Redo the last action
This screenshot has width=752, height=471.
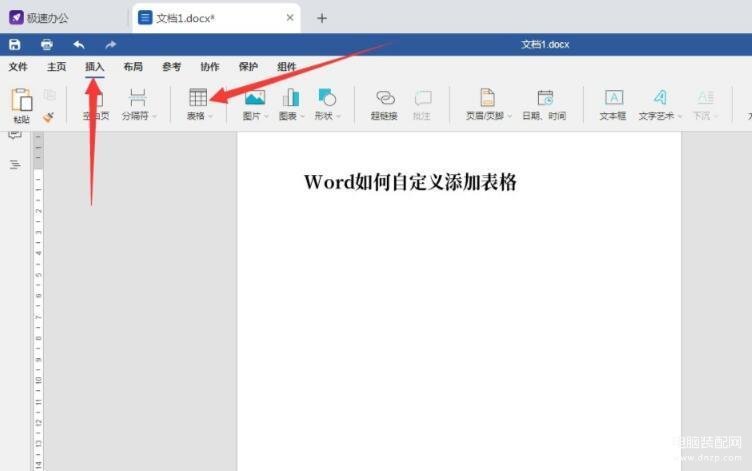111,45
